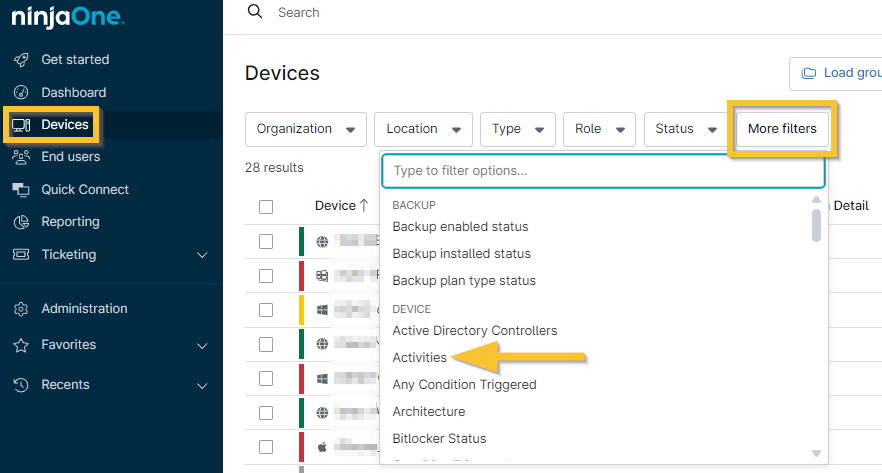Select Backup installed status filter
This screenshot has height=473, width=882.
(x=462, y=254)
